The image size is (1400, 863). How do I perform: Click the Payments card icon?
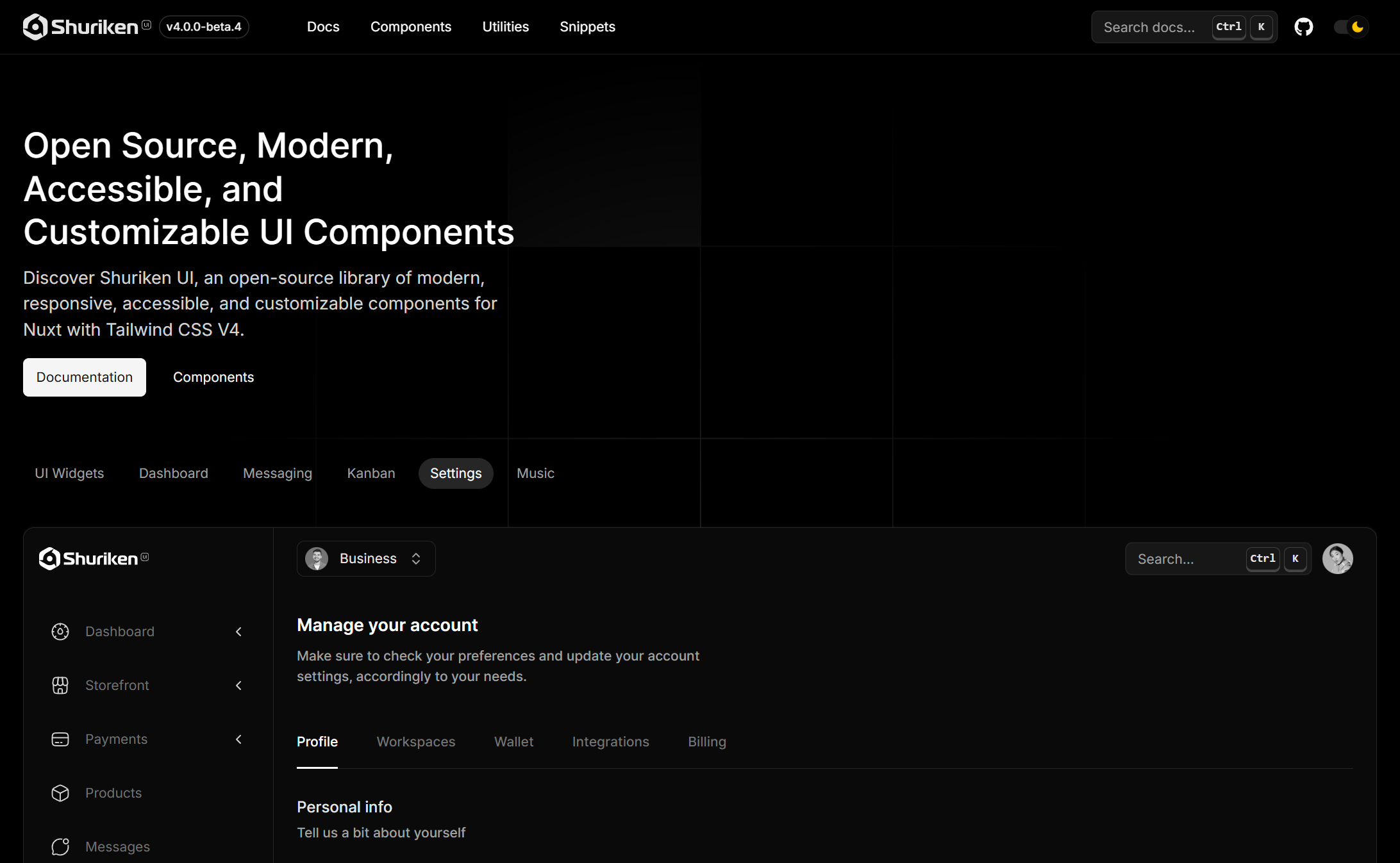tap(60, 739)
